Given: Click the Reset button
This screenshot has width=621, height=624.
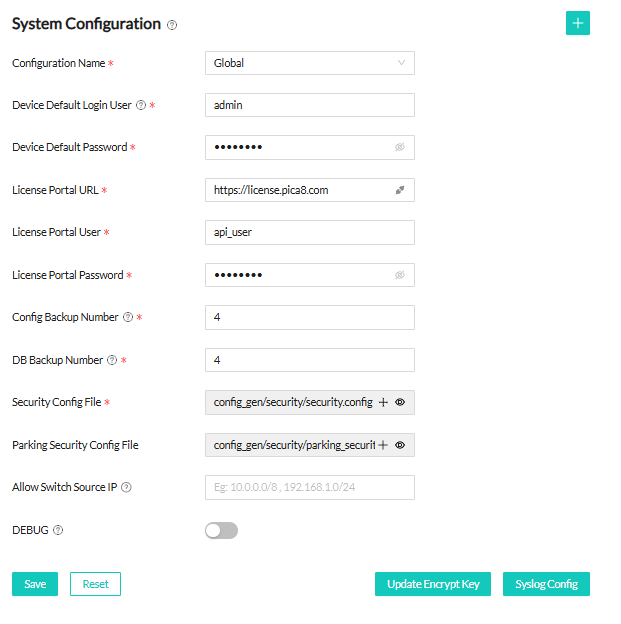Looking at the screenshot, I should pyautogui.click(x=95, y=584).
